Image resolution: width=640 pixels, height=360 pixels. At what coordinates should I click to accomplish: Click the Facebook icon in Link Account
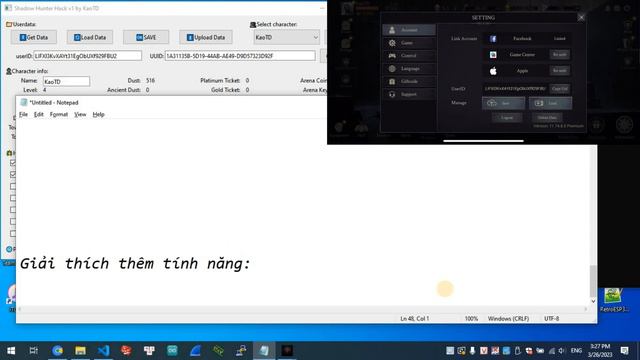(493, 38)
